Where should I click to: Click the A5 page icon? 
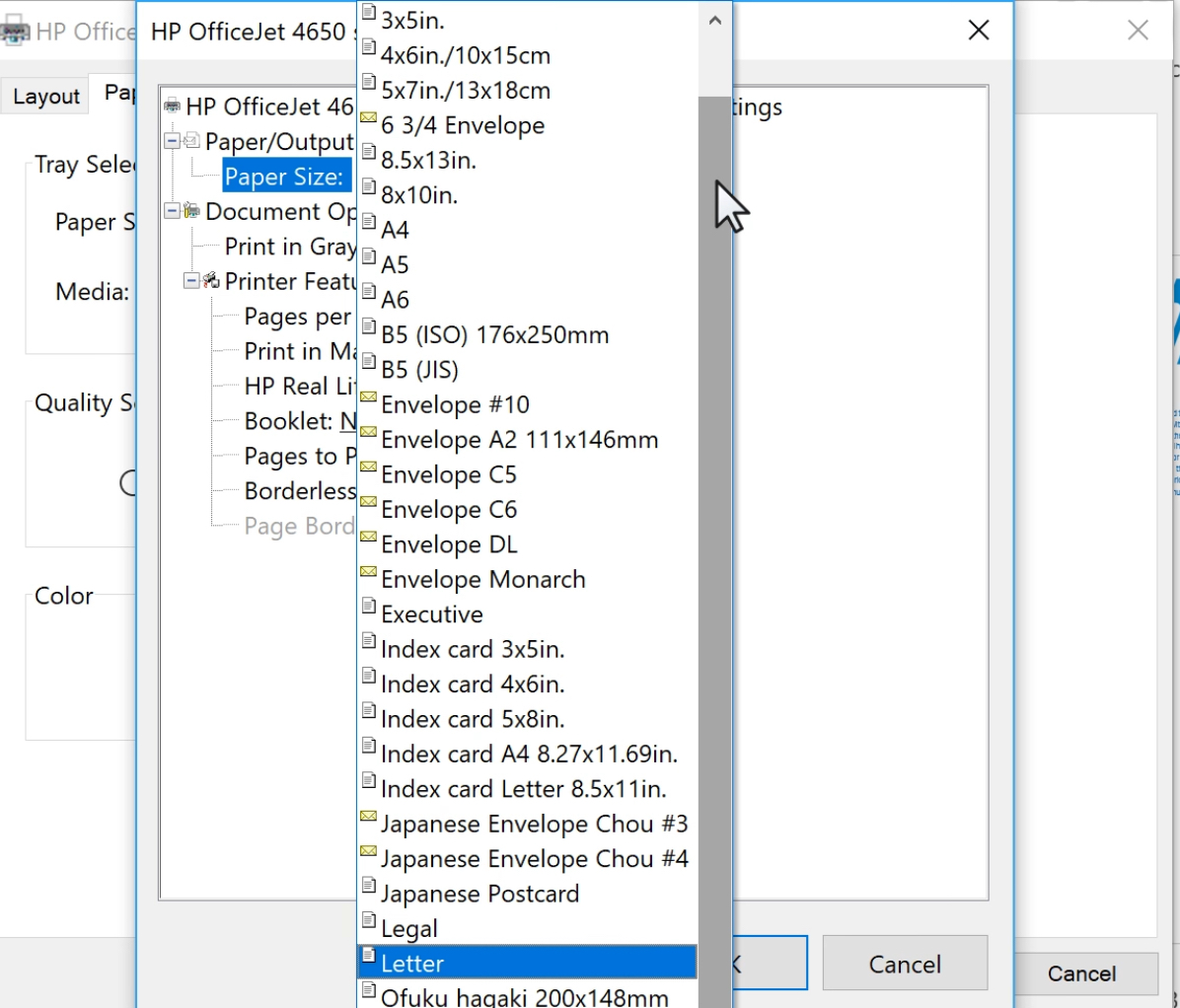(x=369, y=256)
